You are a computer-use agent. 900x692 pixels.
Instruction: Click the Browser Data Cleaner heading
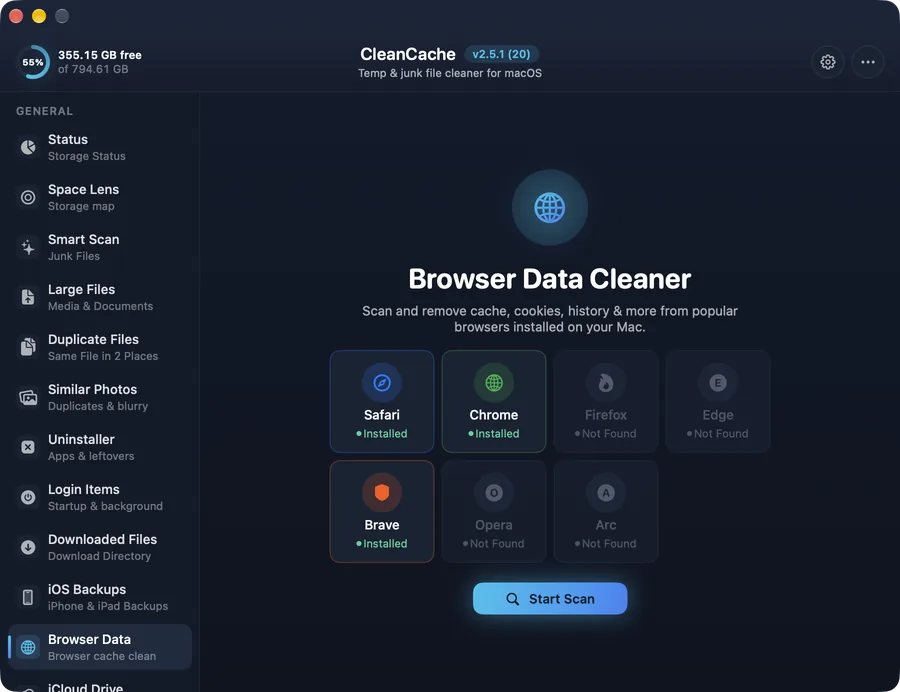[x=550, y=279]
